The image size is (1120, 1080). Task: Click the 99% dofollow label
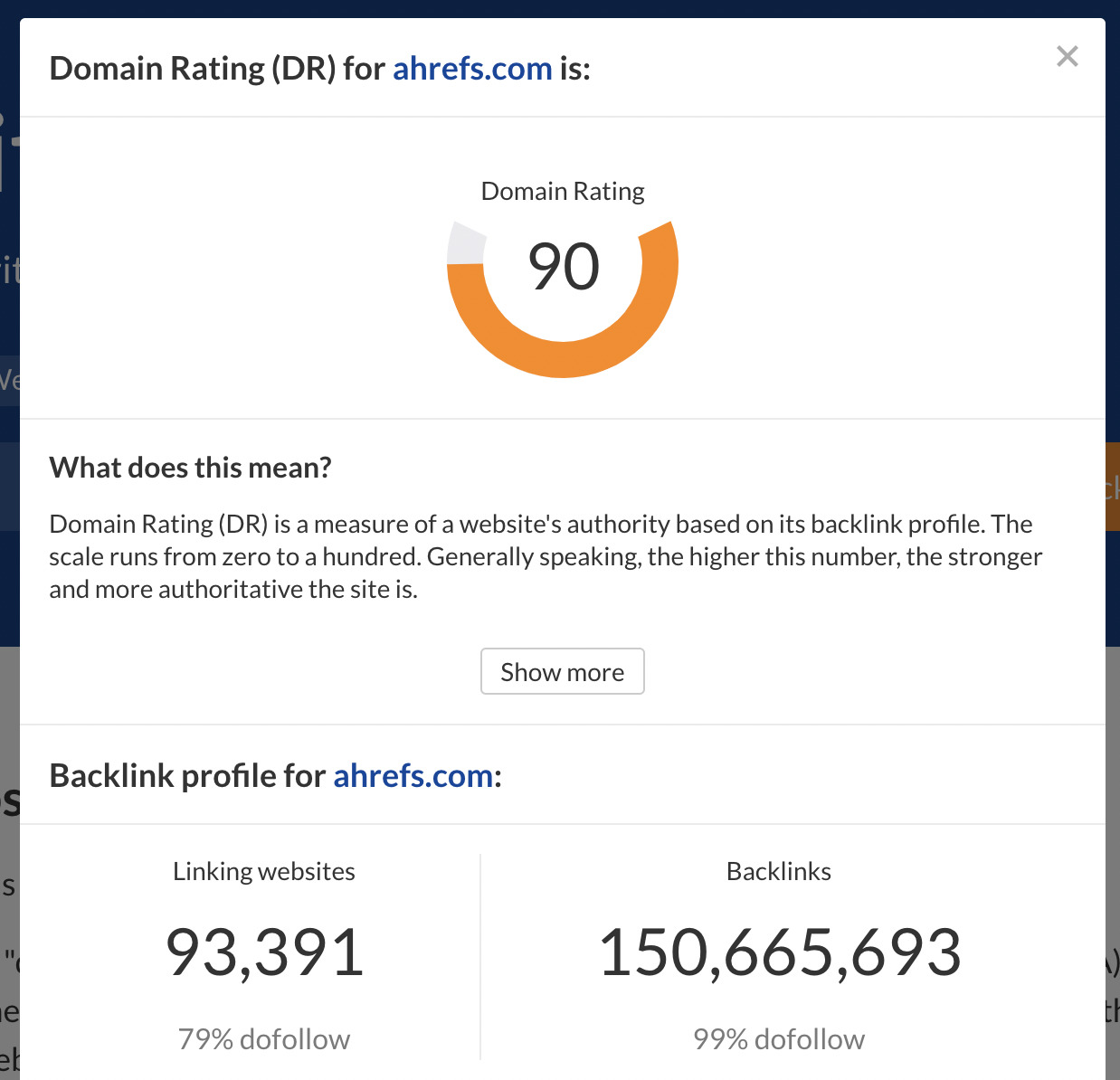coord(779,1038)
